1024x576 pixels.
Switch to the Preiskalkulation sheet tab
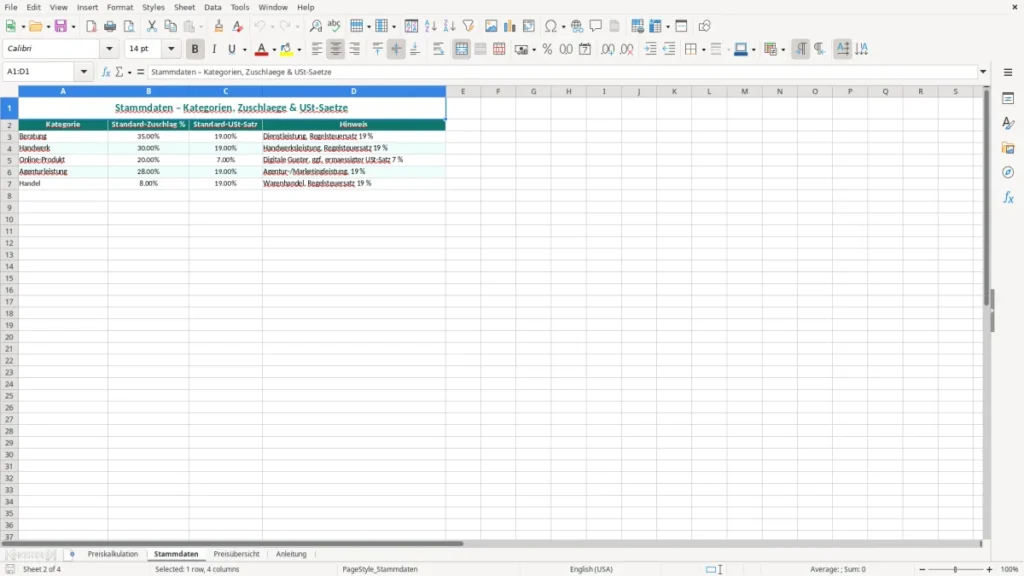113,554
